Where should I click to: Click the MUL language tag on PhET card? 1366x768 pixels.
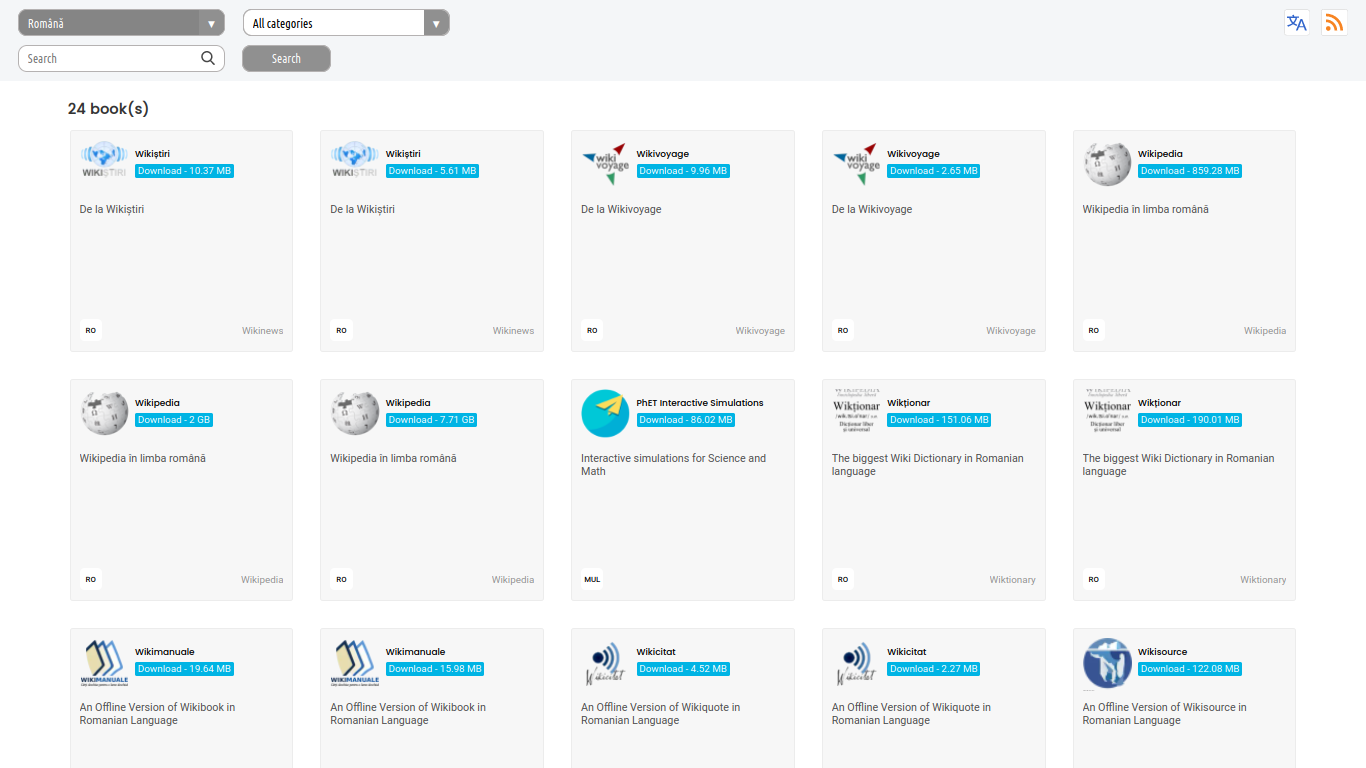(592, 580)
